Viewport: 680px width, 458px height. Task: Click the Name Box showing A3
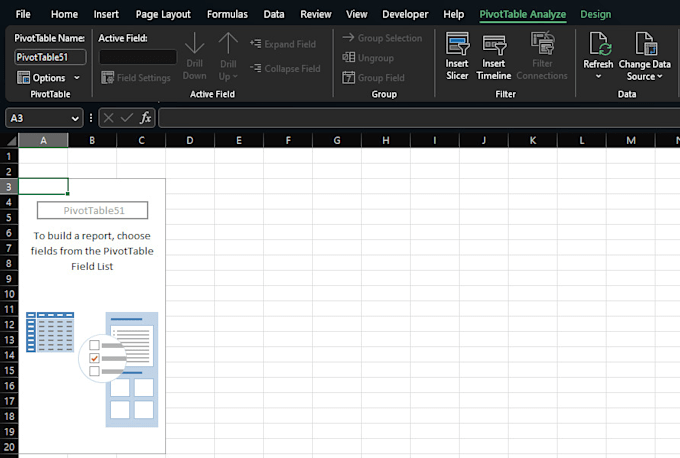[37, 118]
